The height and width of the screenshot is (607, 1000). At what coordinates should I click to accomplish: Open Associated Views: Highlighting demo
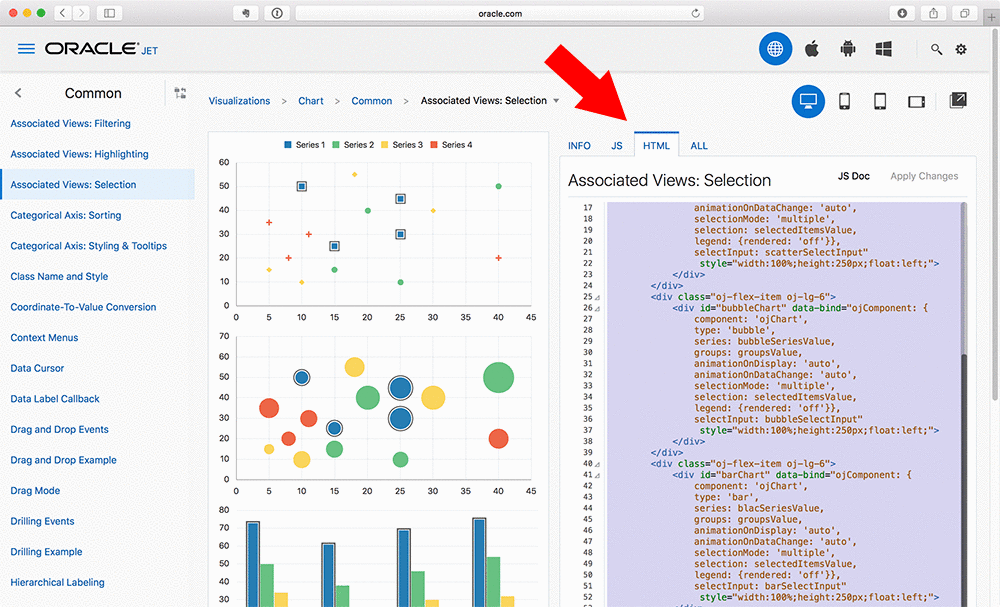pos(79,154)
